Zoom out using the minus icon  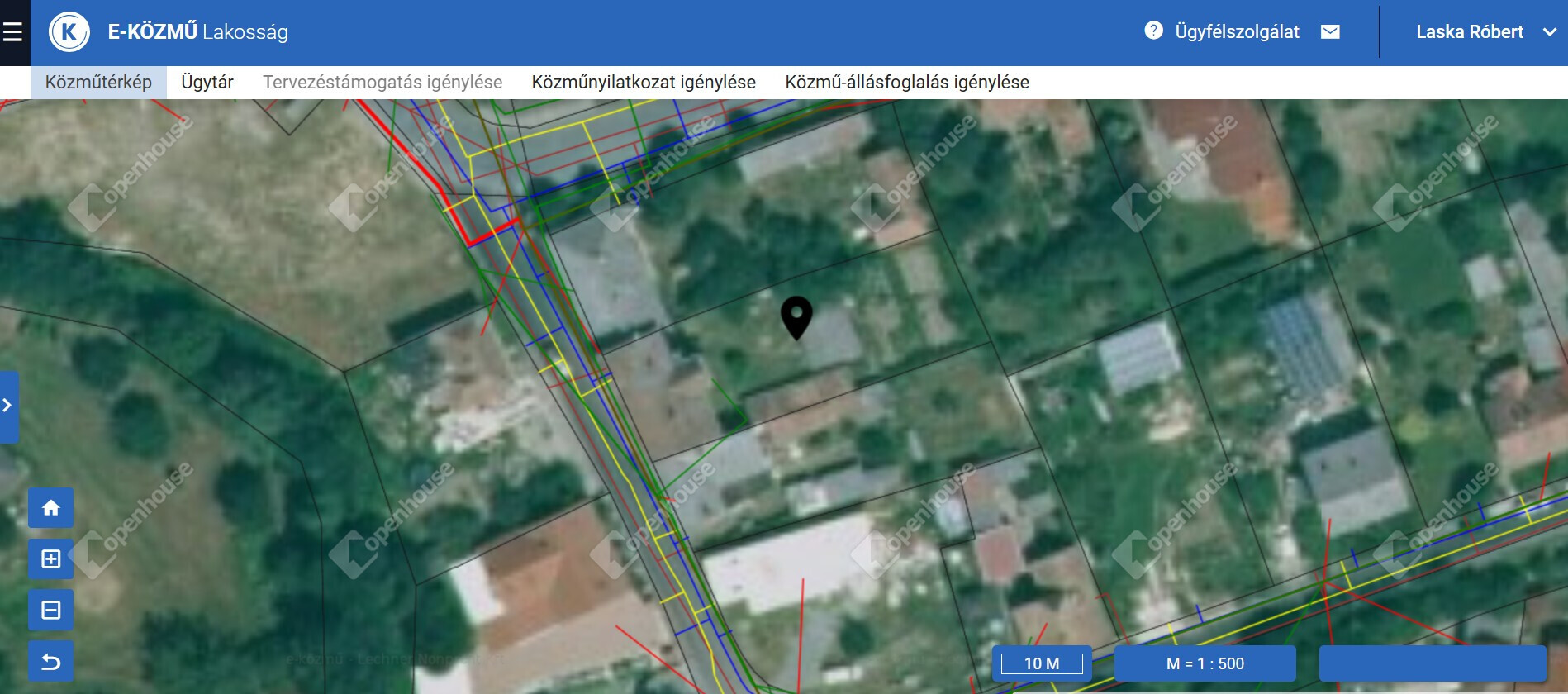click(51, 611)
